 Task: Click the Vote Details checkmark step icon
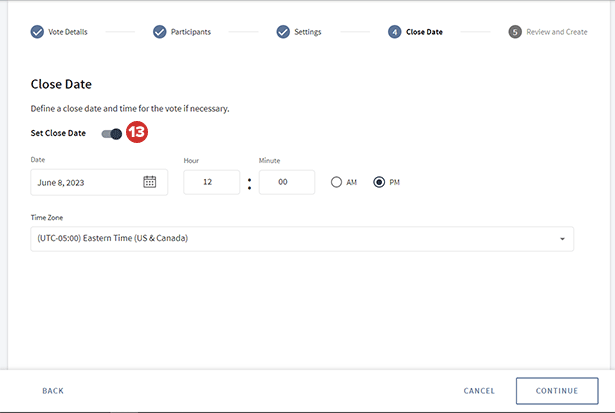pos(37,32)
